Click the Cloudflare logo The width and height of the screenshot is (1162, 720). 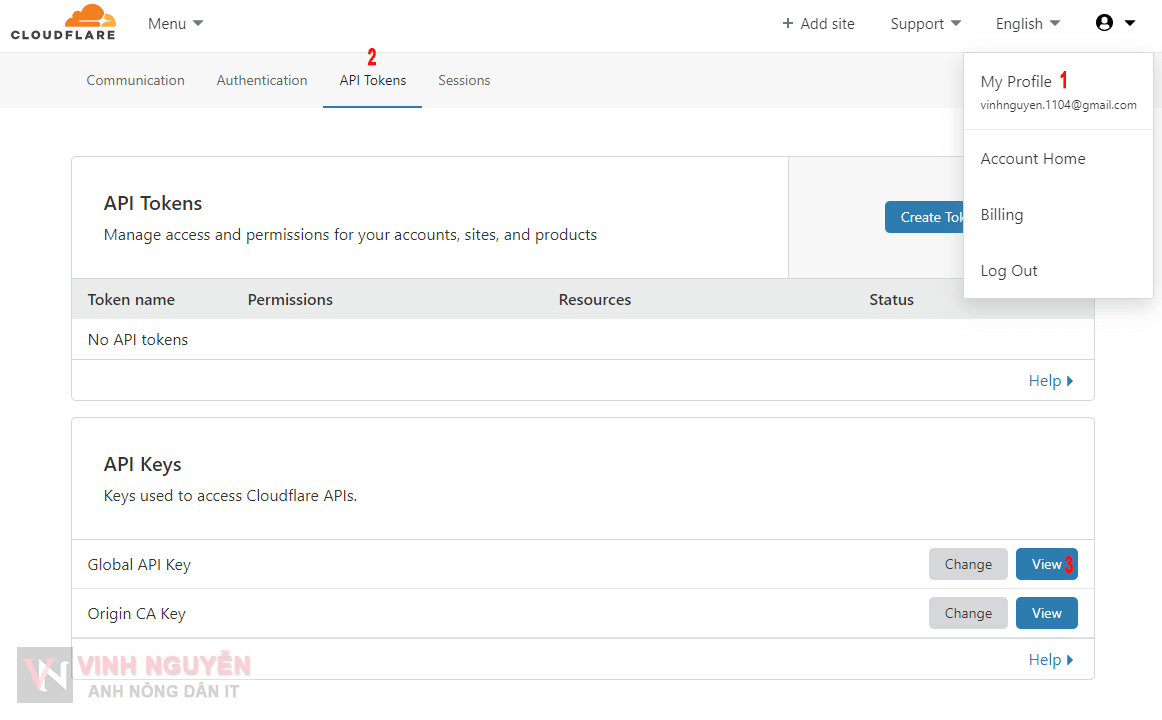[63, 22]
